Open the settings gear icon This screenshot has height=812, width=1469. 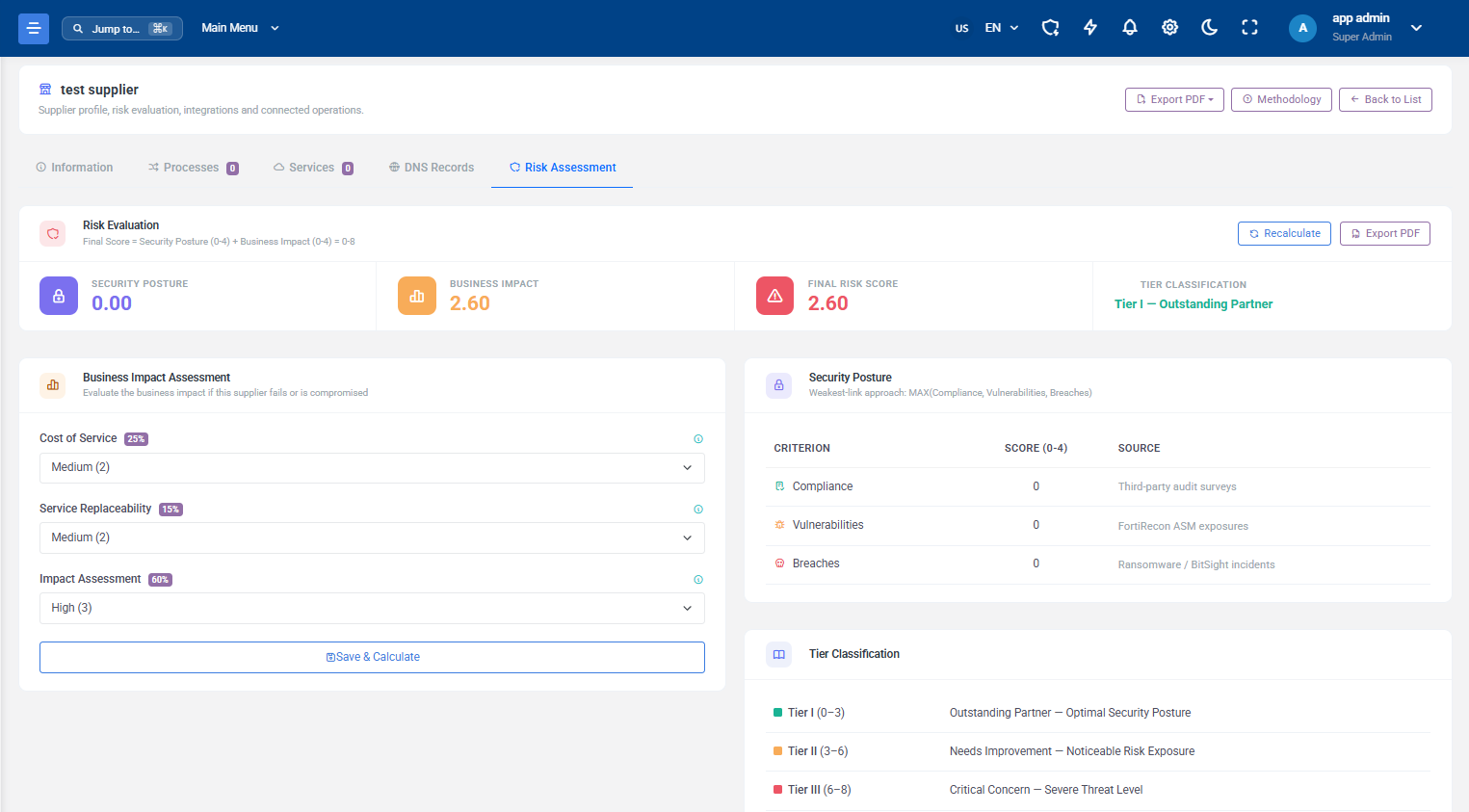pos(1169,28)
